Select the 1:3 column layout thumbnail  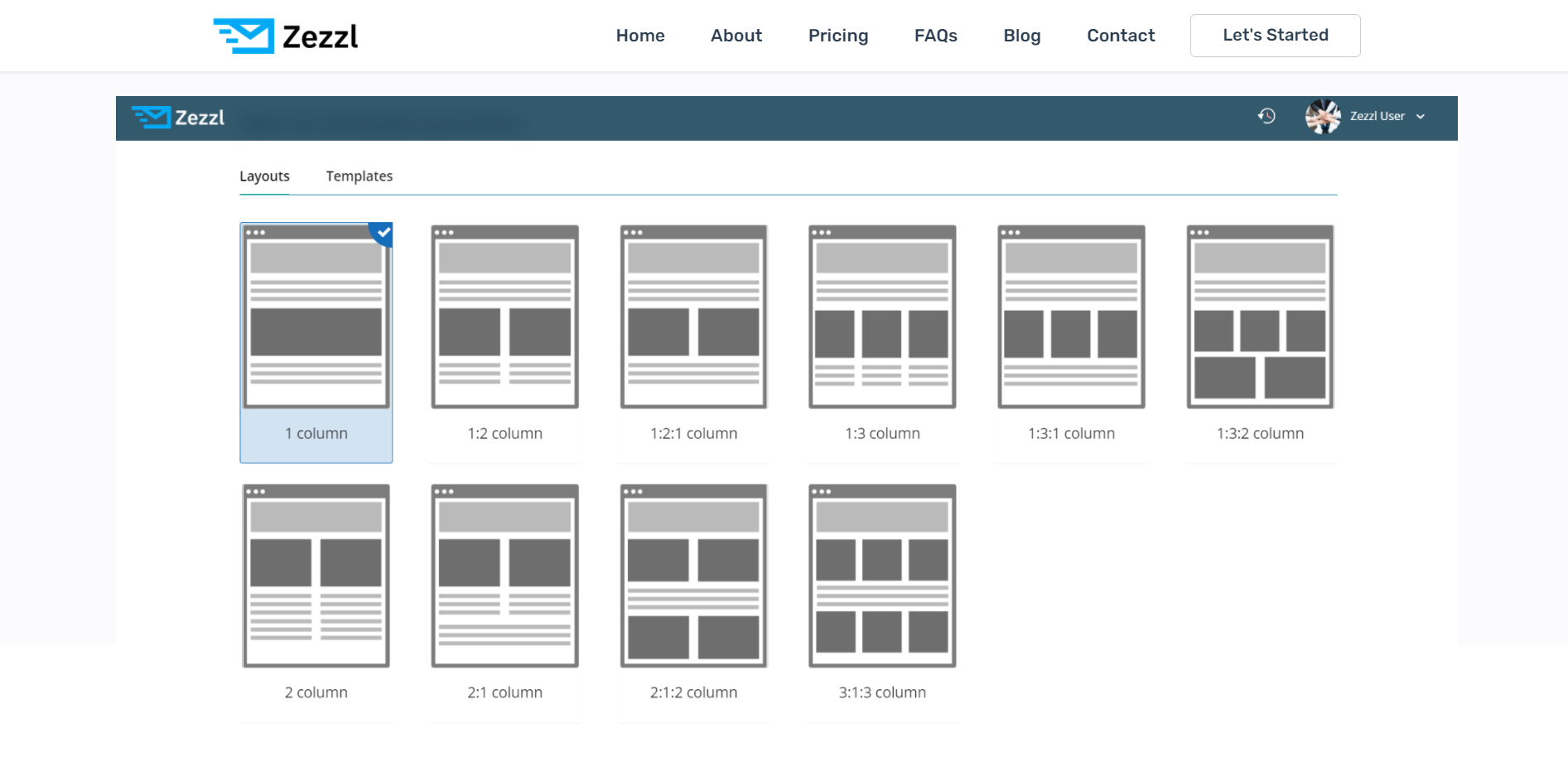pos(883,316)
